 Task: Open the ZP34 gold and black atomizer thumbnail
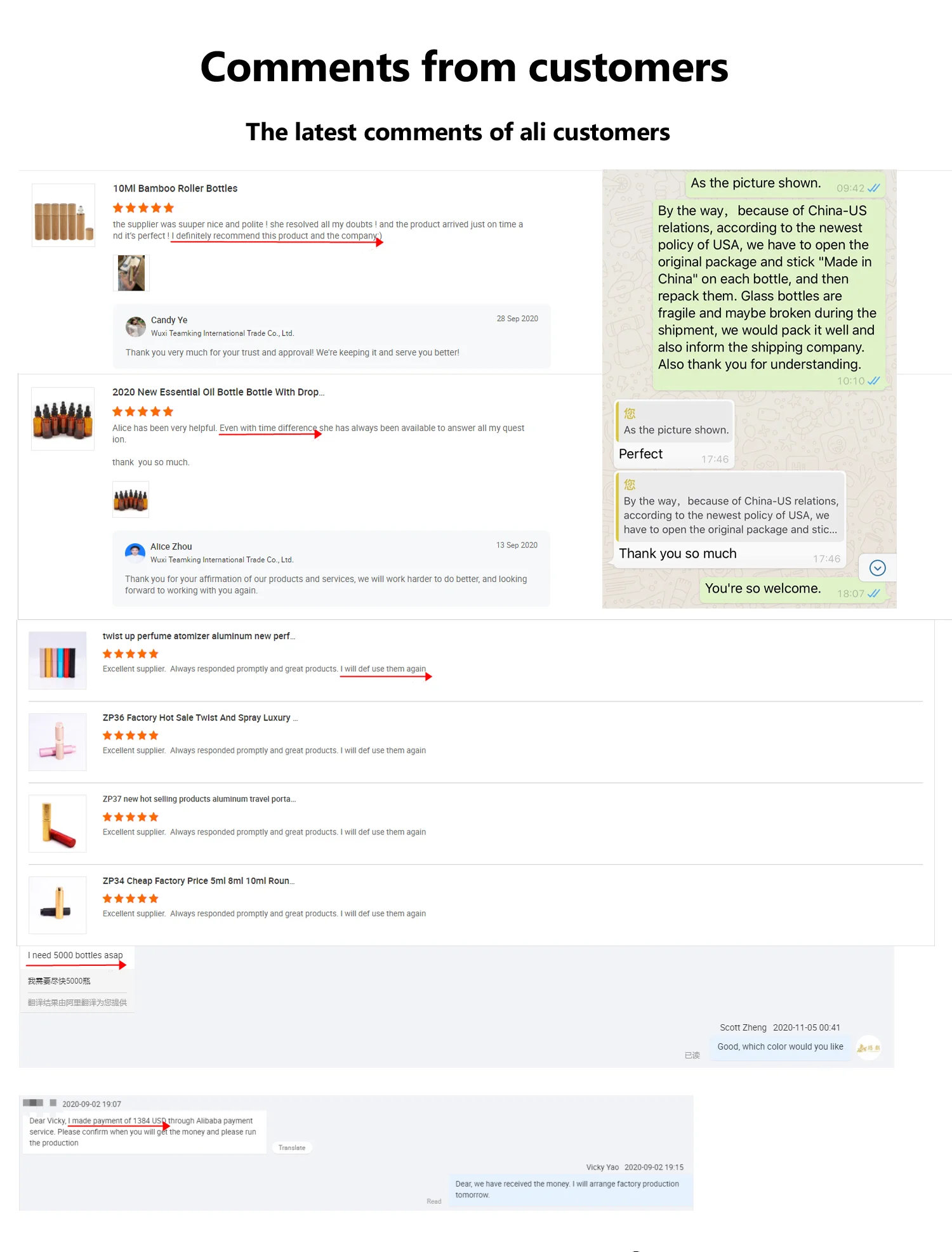point(58,905)
